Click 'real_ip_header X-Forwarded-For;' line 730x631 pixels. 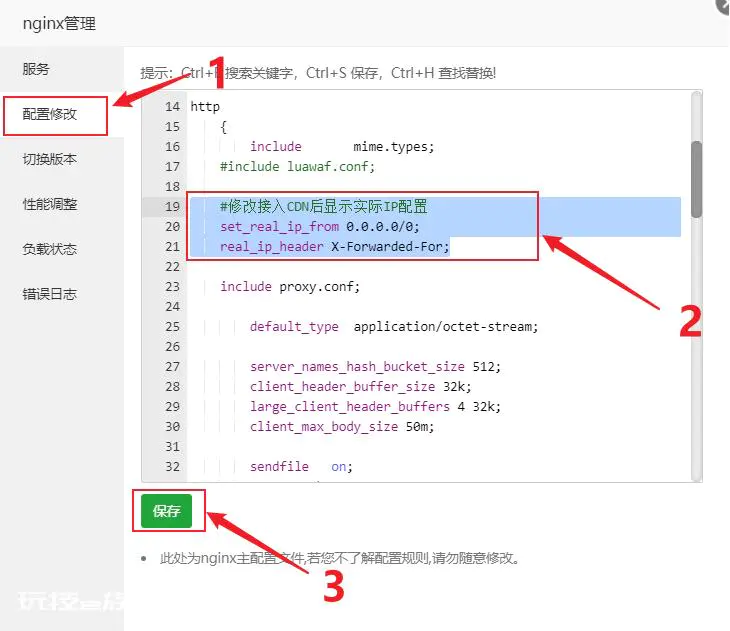(x=335, y=246)
